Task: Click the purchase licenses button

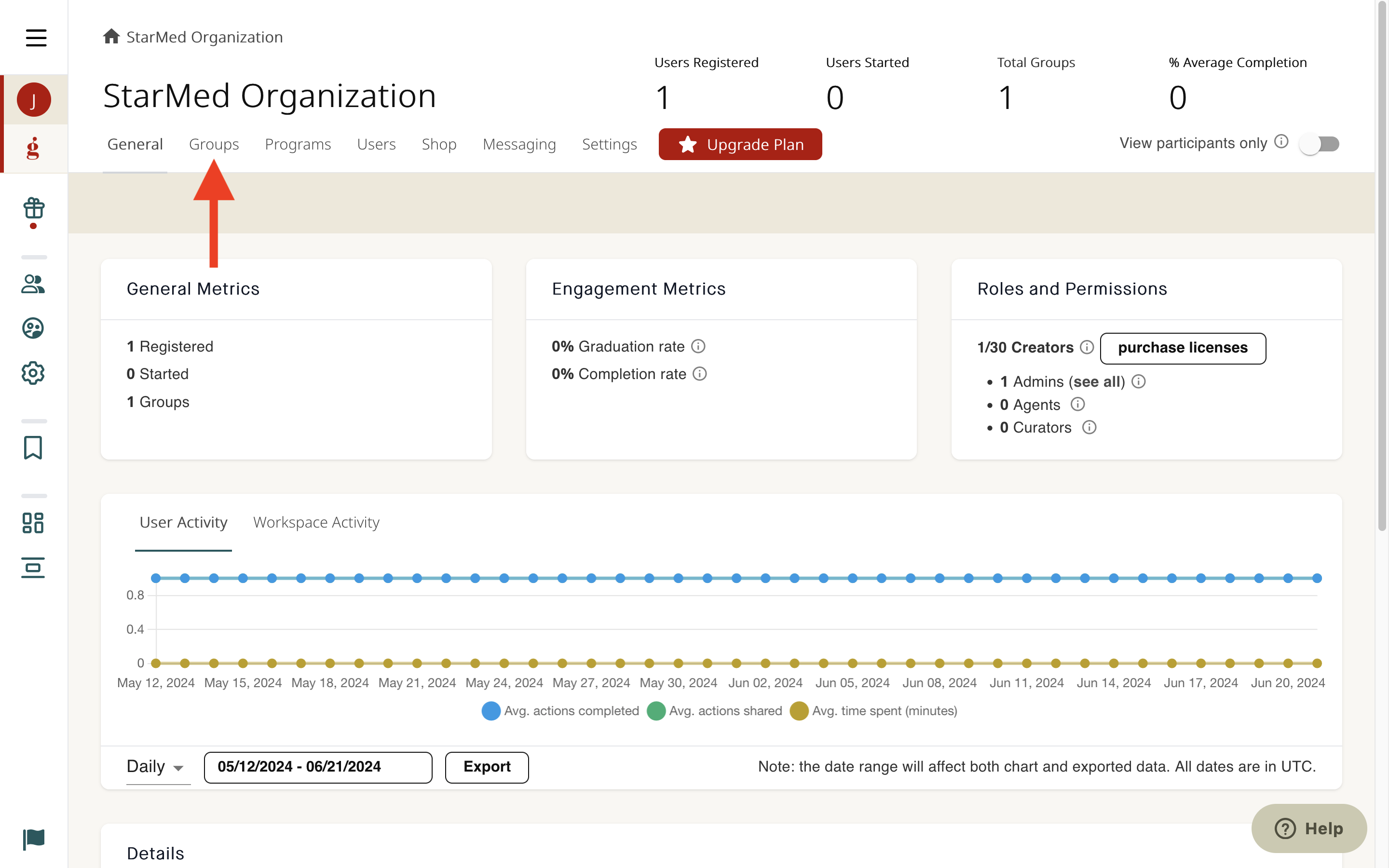Action: point(1183,348)
